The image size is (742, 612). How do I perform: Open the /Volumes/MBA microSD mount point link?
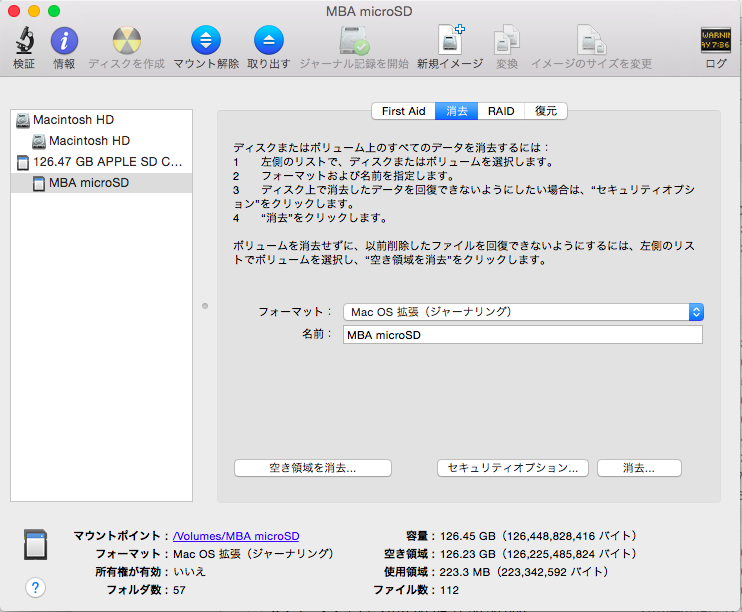(x=236, y=536)
